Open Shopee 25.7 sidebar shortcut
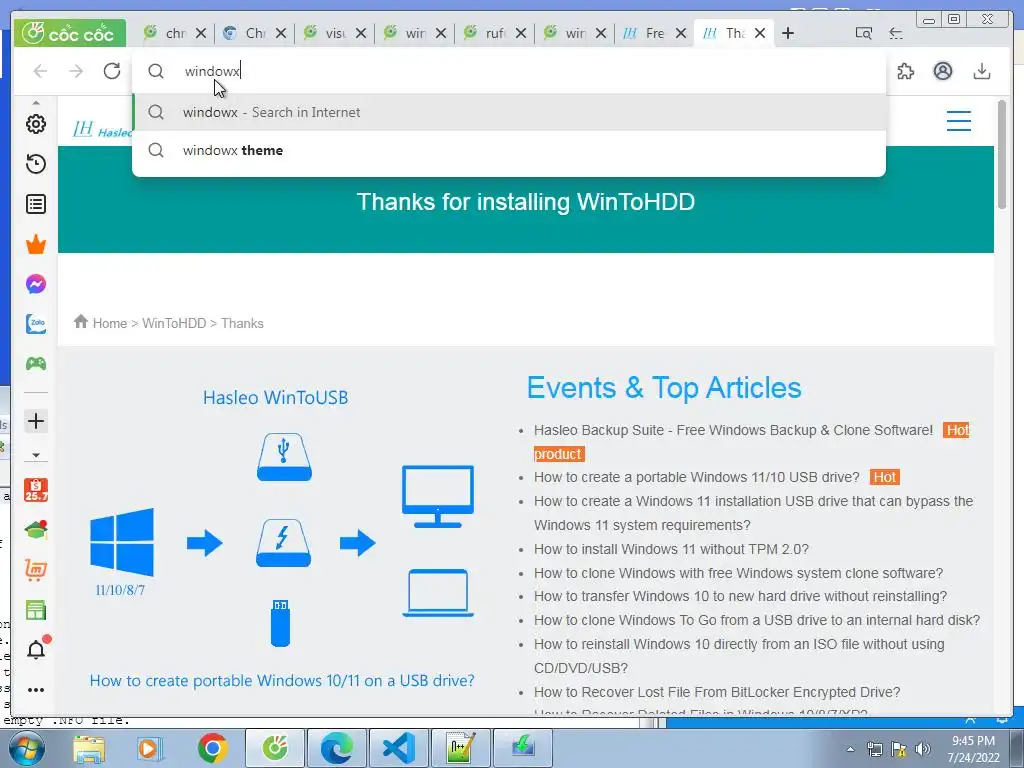This screenshot has width=1024, height=768. pyautogui.click(x=36, y=490)
